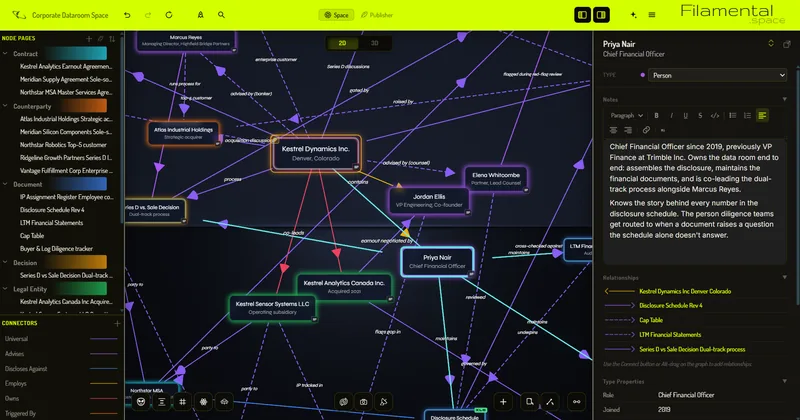
Task: Collapse the Decision group
Action: coord(6,263)
